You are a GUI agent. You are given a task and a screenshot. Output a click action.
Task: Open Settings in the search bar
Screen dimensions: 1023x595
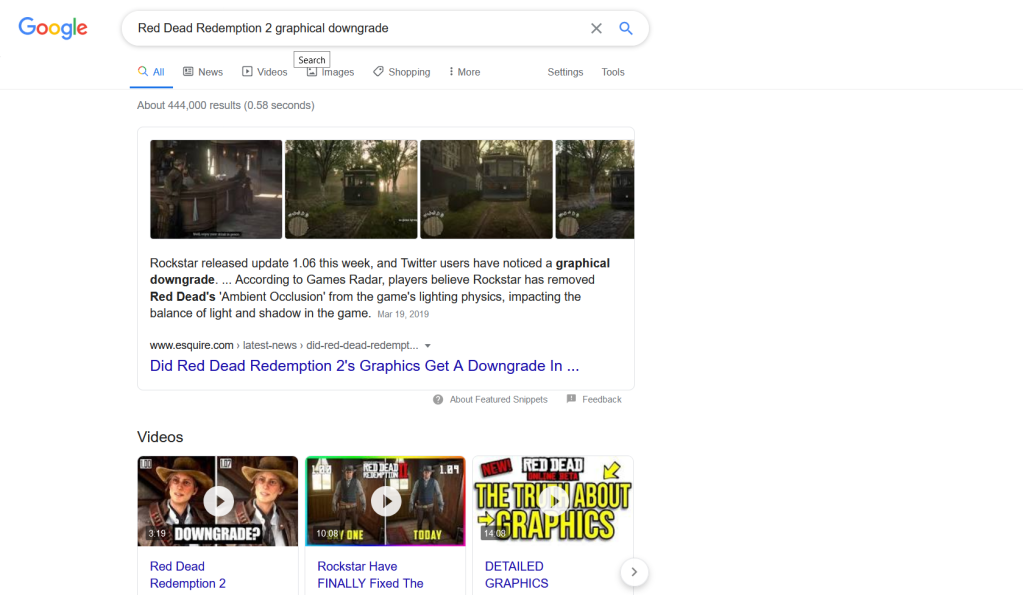point(565,72)
